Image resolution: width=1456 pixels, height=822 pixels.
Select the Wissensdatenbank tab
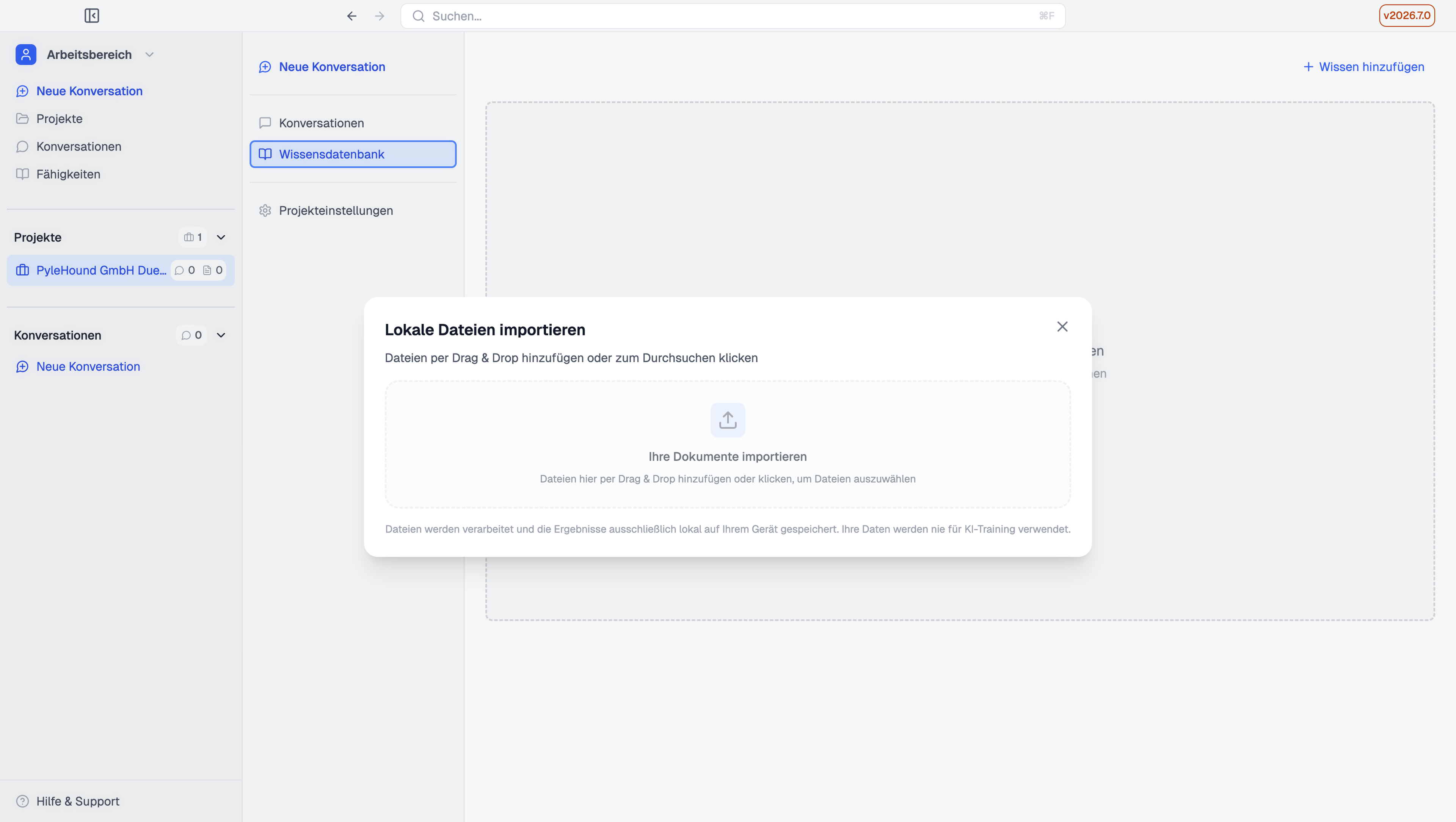click(x=353, y=154)
